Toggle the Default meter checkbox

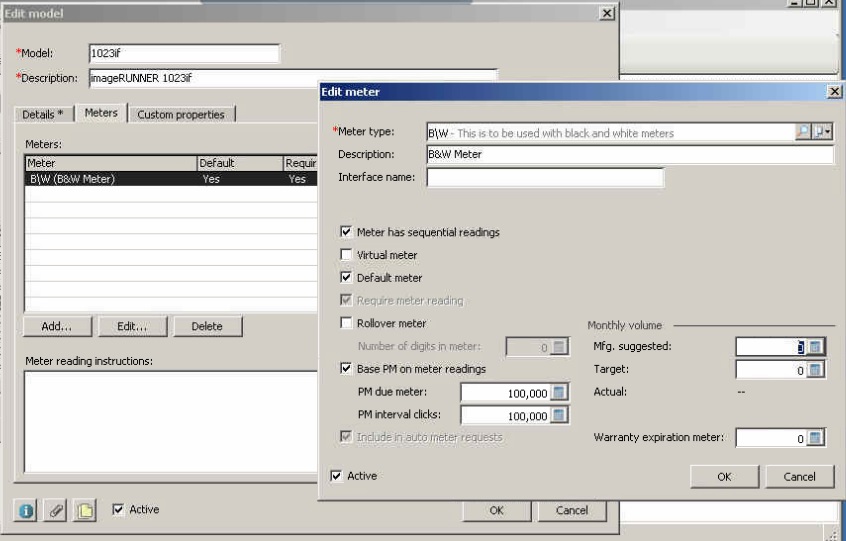346,277
